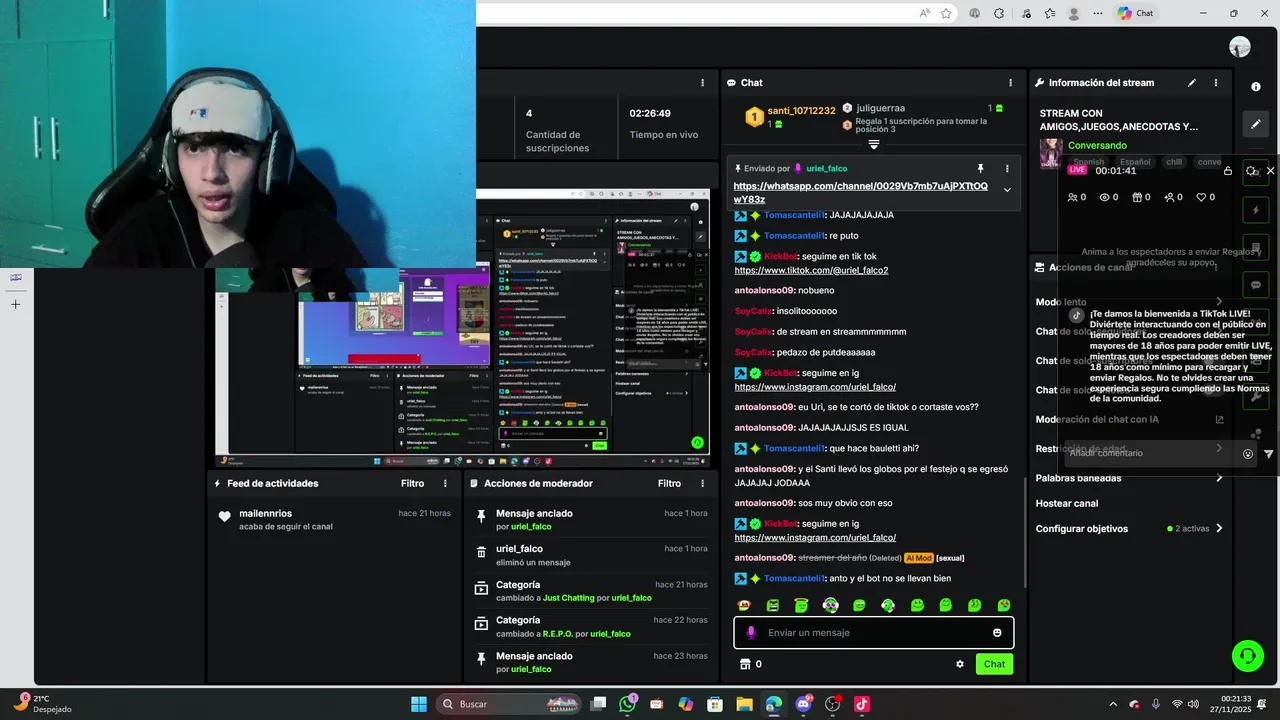Click the pencil icon in Información del stream header
Image resolution: width=1280 pixels, height=720 pixels.
point(1192,83)
